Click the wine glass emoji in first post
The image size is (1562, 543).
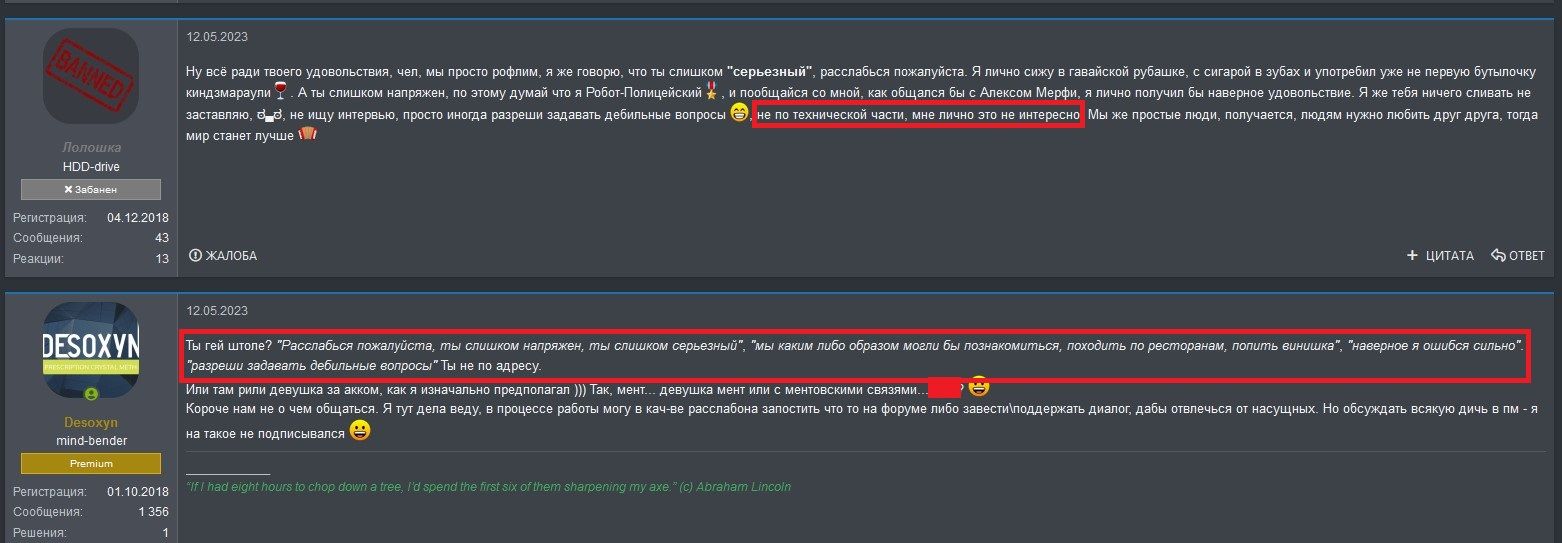(x=279, y=92)
